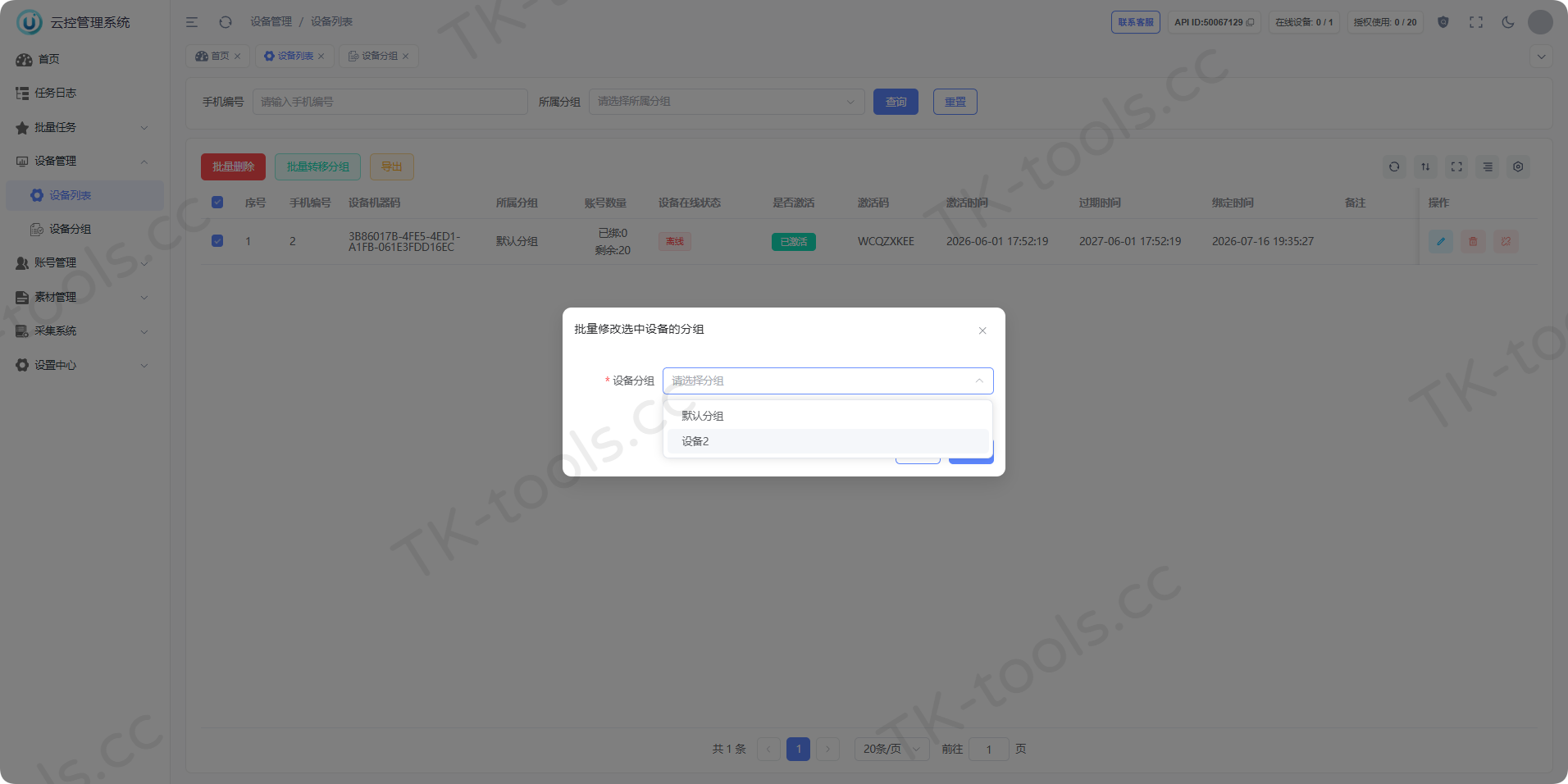Click the shield icon in the header

1443,22
